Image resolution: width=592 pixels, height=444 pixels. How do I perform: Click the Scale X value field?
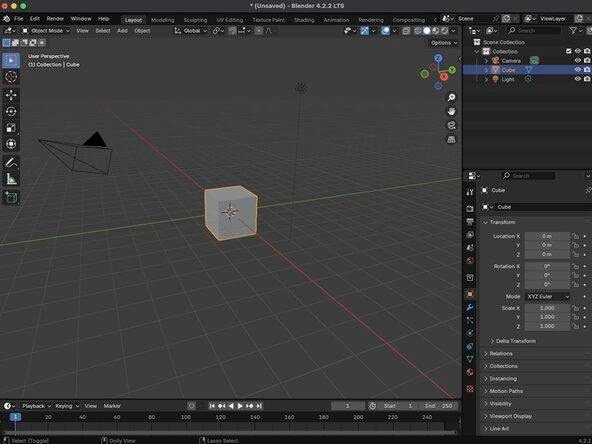547,308
